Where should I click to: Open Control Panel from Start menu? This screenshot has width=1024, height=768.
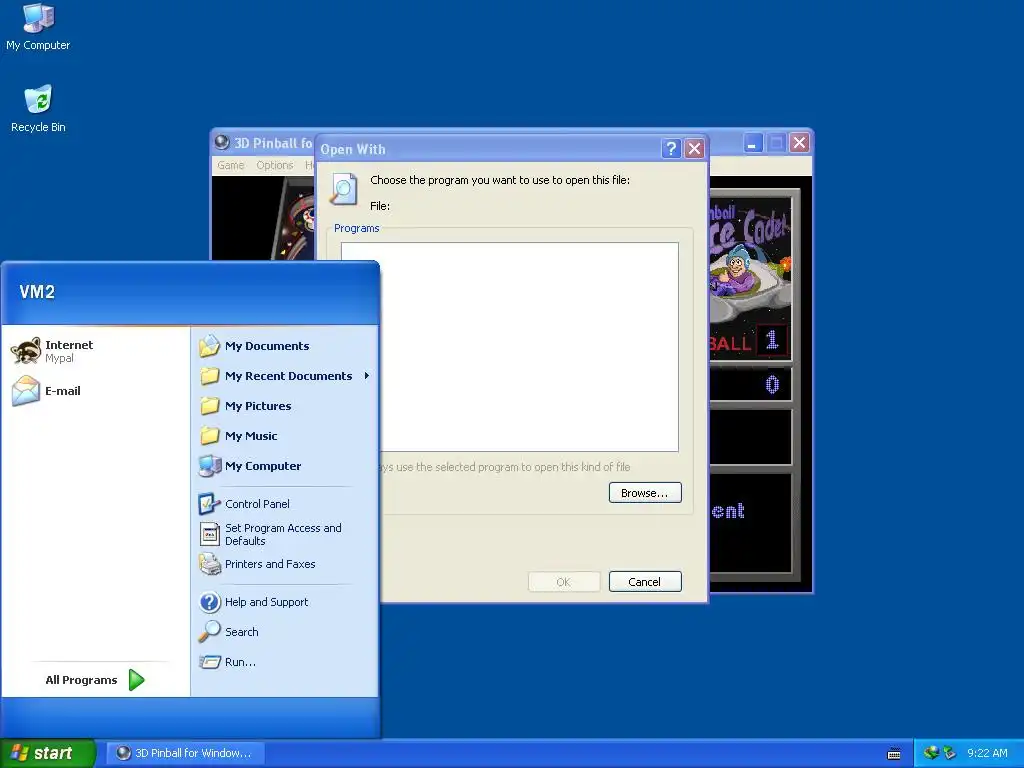[x=285, y=504]
